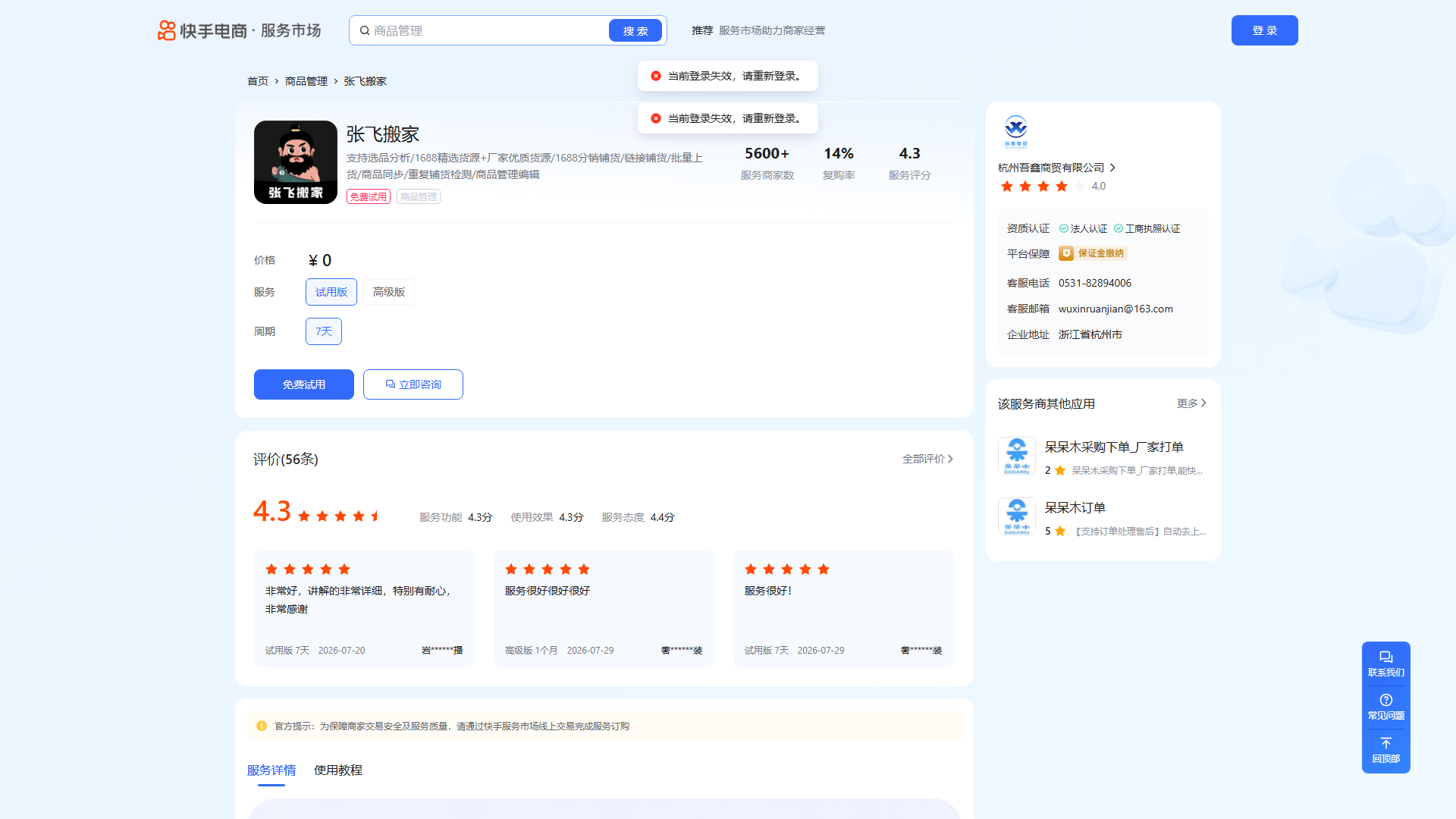
Task: Click the company's 4.0 star rating row
Action: pos(1043,186)
